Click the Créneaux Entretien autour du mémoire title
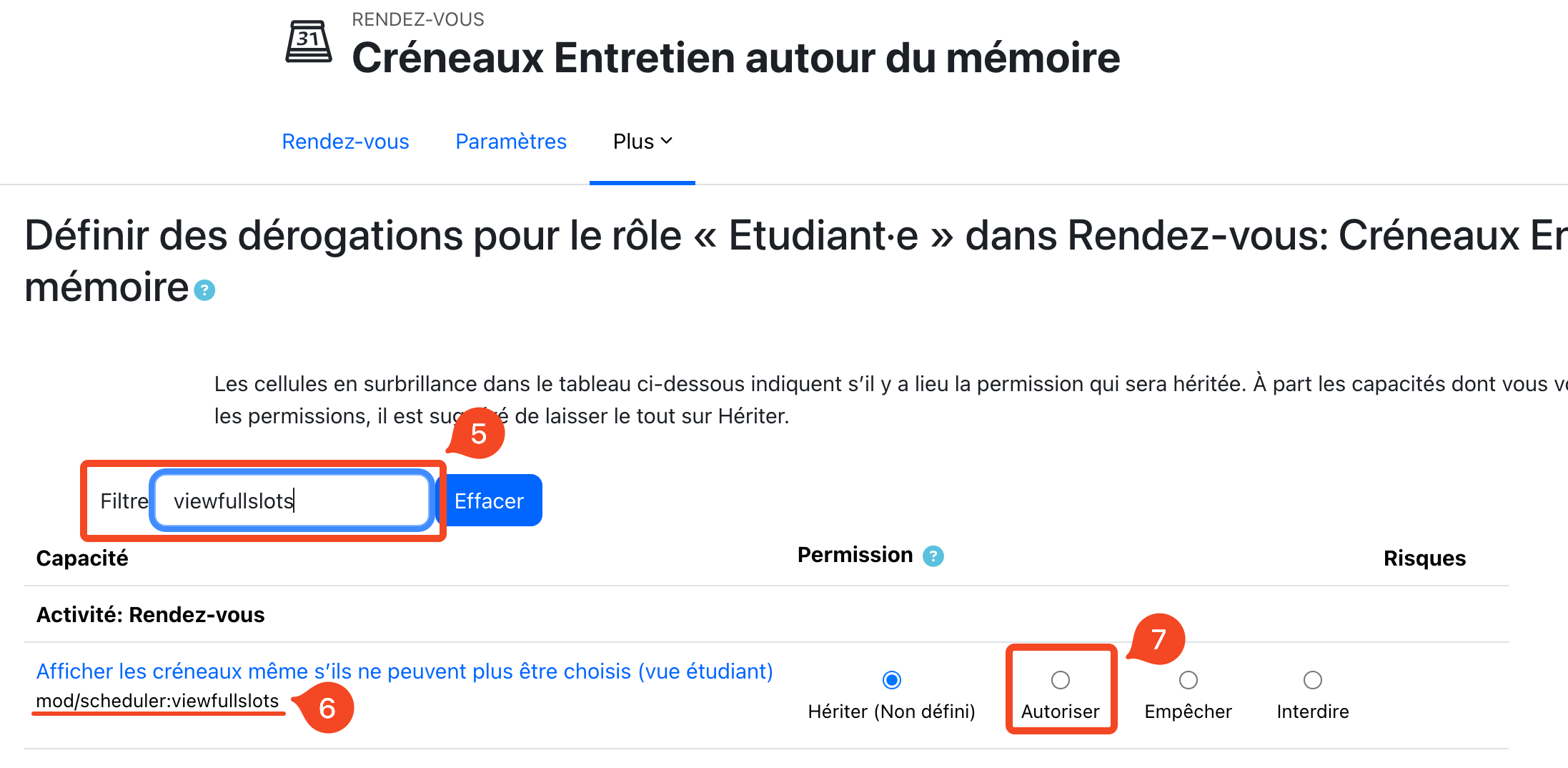Screen dimensions: 1568x768 [735, 57]
